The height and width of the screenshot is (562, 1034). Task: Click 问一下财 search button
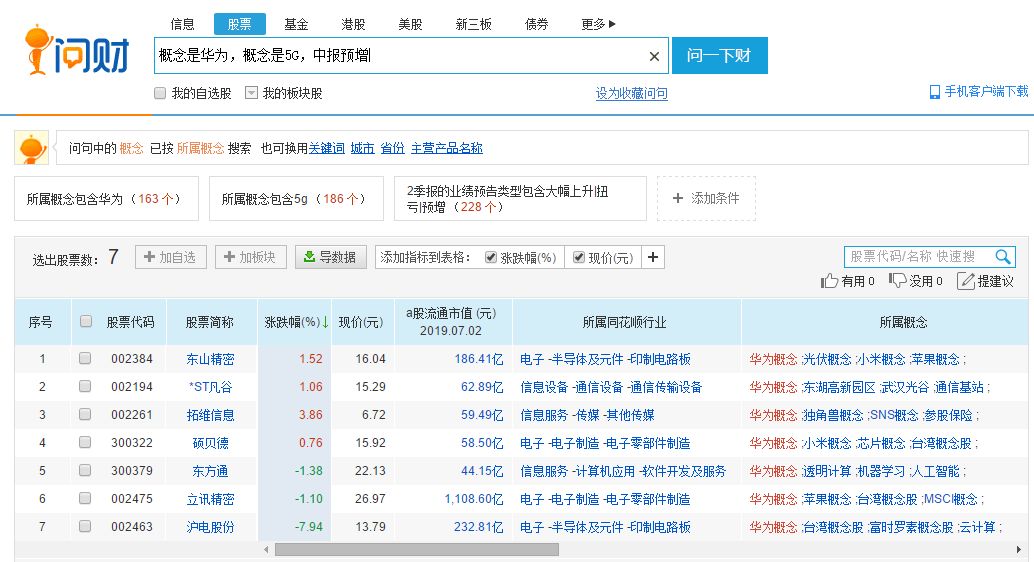click(719, 55)
